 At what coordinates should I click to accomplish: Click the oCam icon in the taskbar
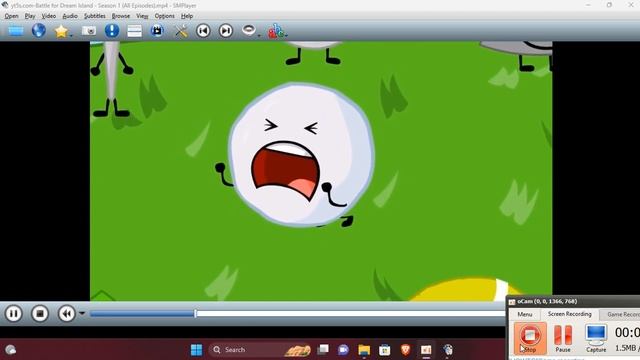pyautogui.click(x=426, y=350)
